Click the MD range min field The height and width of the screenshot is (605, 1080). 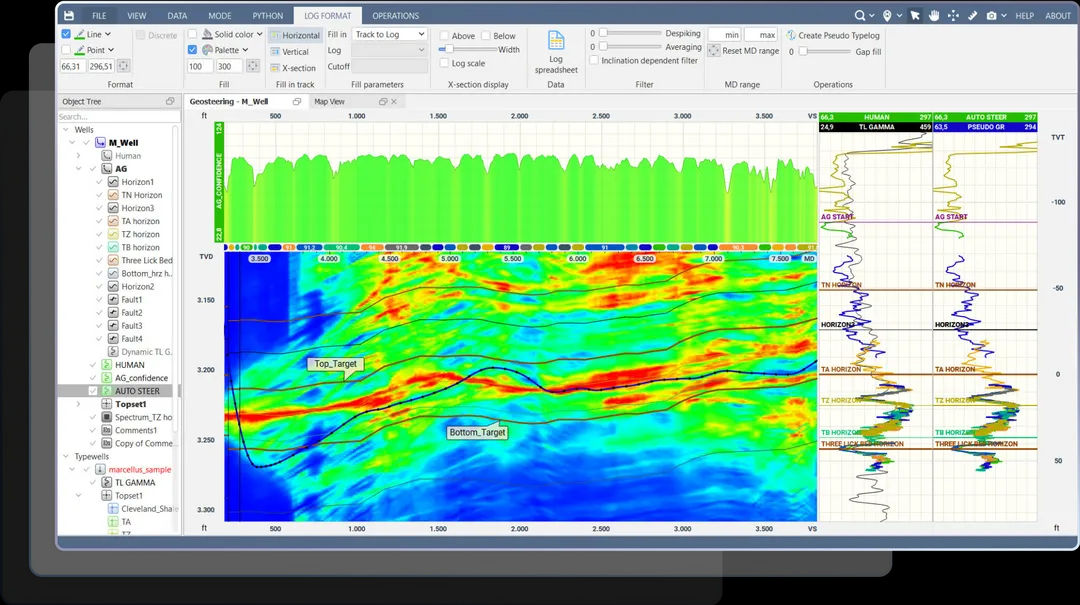pyautogui.click(x=725, y=34)
